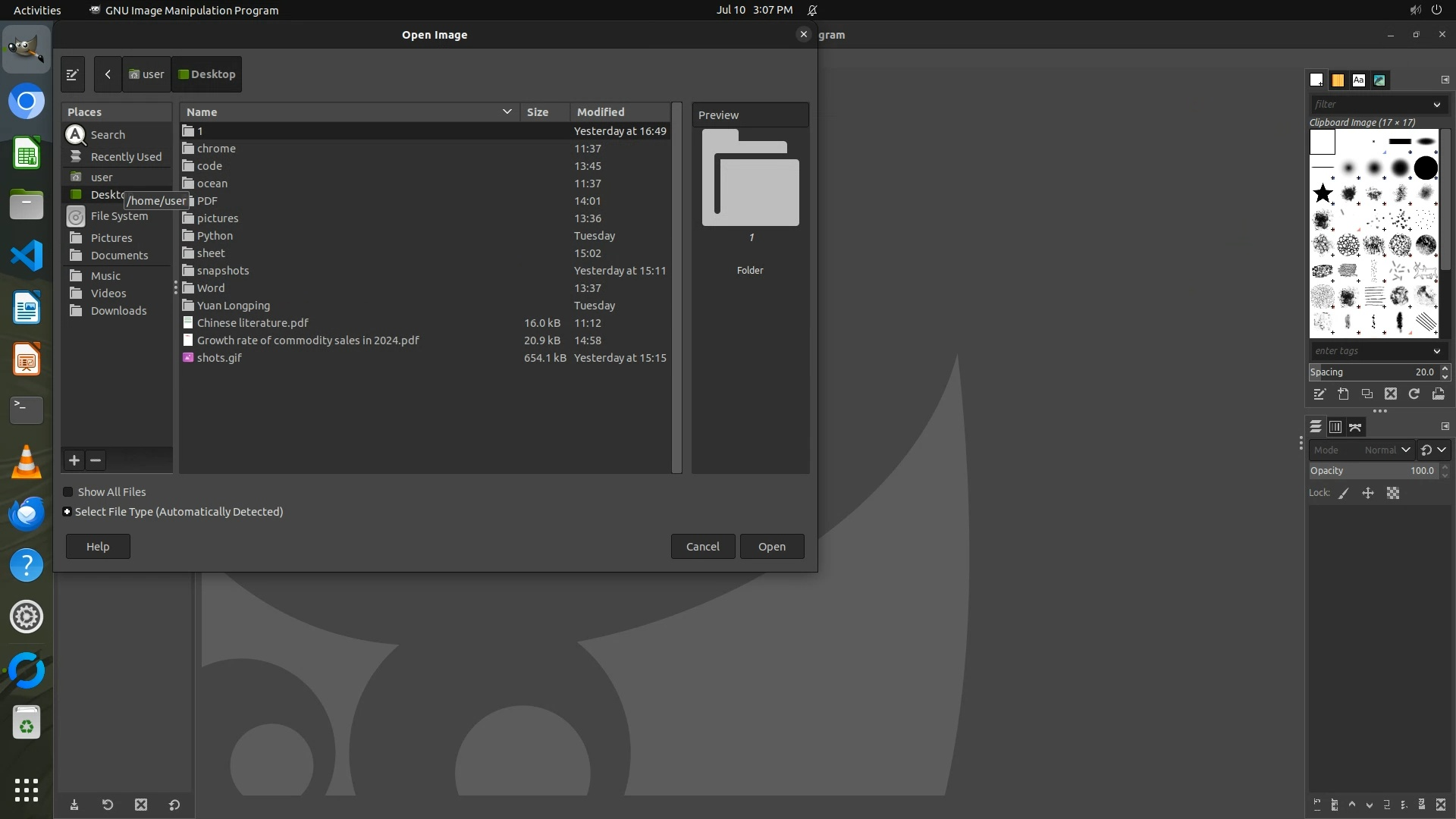Expand Select File Type section
Viewport: 1456px width, 819px height.
(67, 512)
